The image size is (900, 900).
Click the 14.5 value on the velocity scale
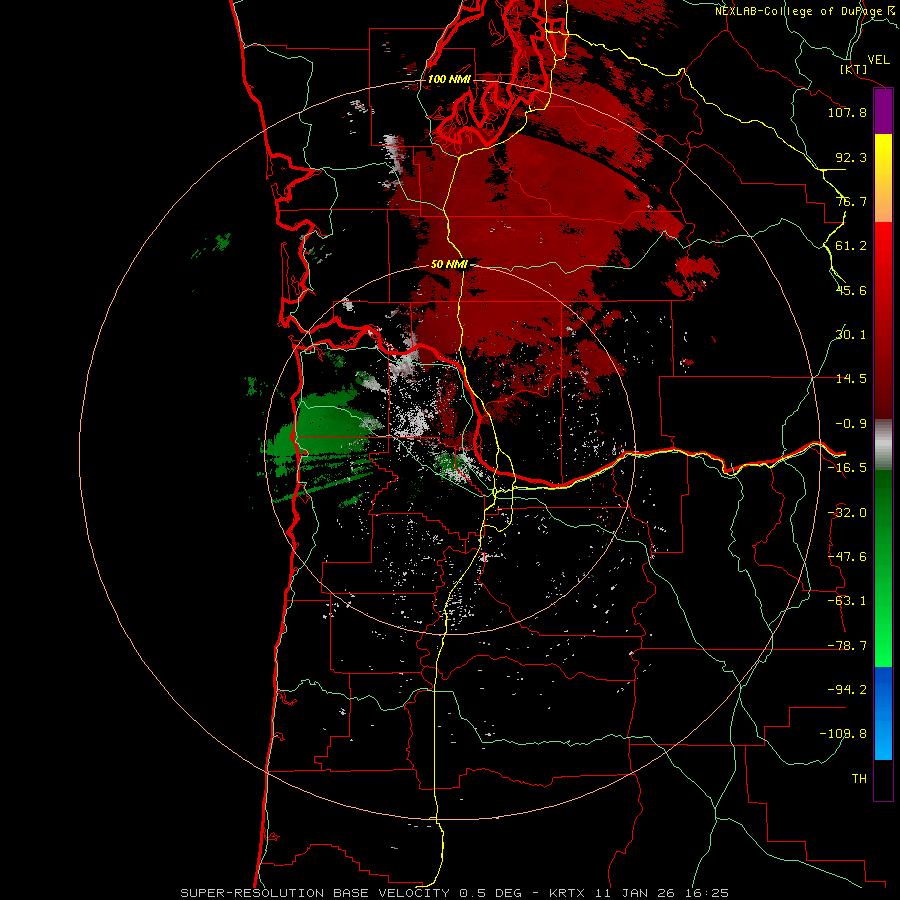[x=851, y=379]
